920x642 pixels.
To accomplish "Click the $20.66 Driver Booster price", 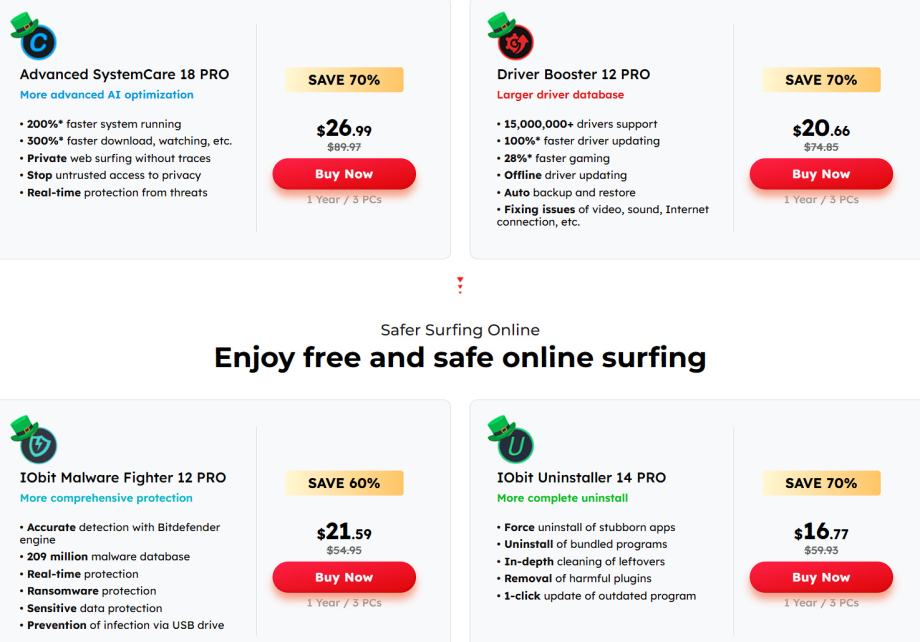I will pyautogui.click(x=821, y=130).
